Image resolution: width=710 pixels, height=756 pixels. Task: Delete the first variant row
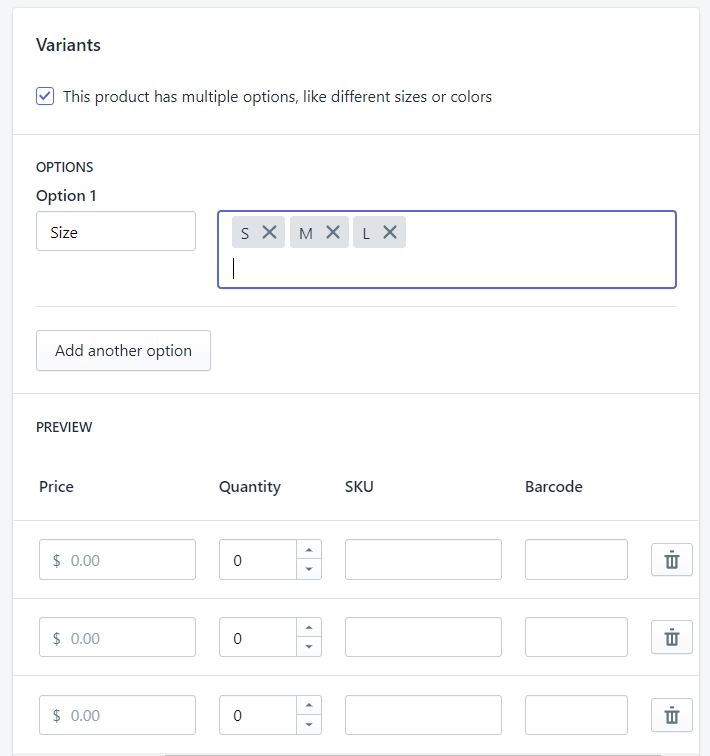tap(672, 560)
